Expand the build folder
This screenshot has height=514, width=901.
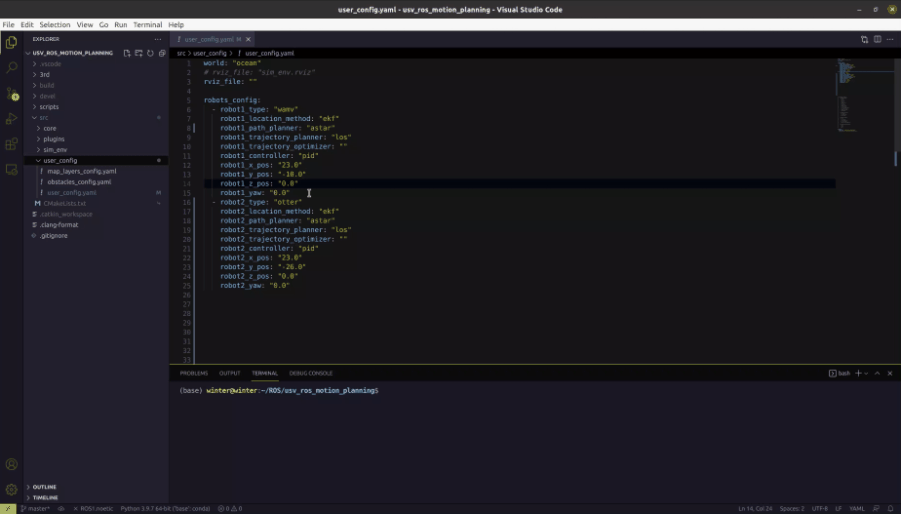tap(47, 85)
